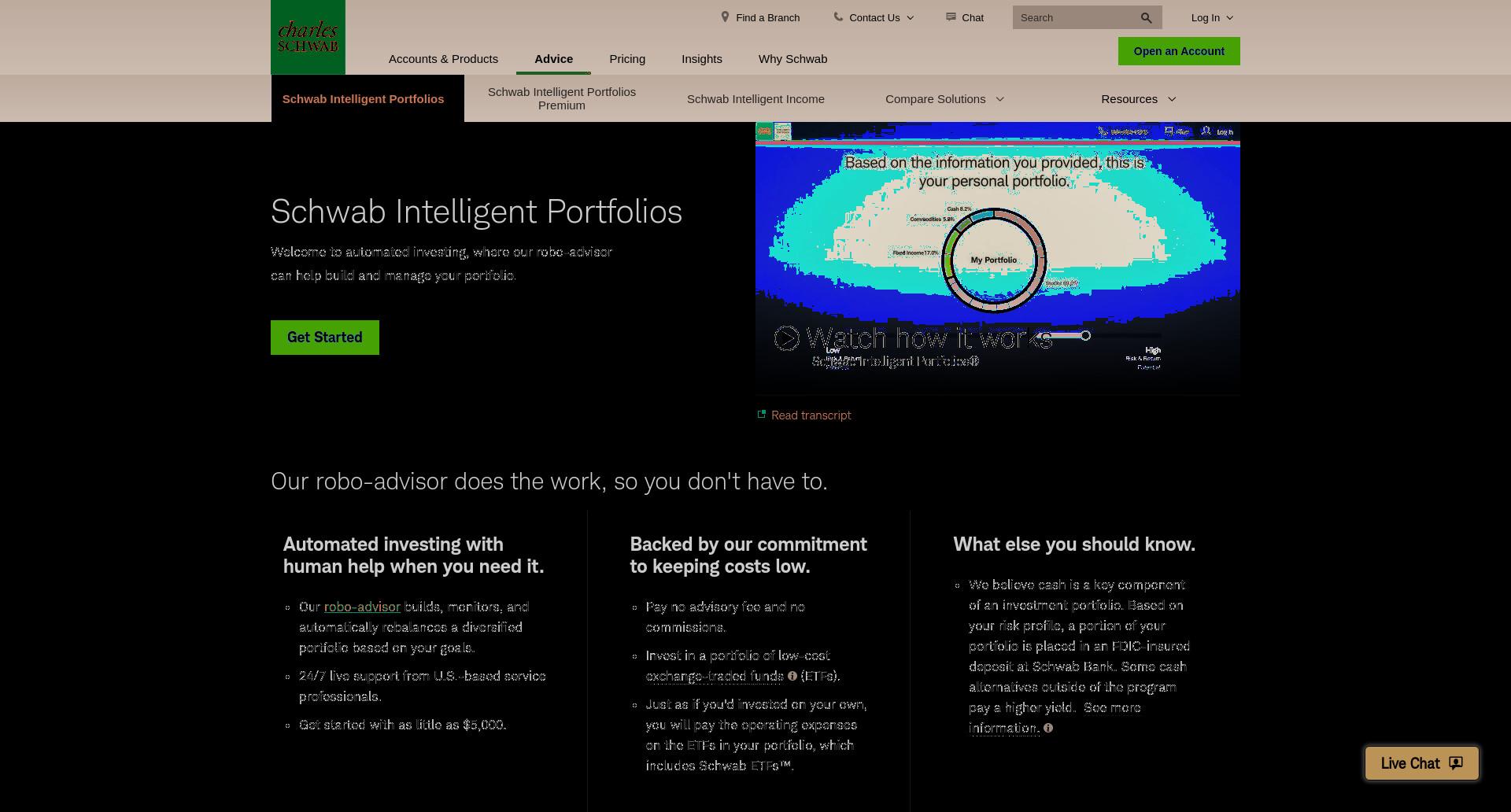Click text 'Pay no advisory fee and no commissions.'

coord(725,617)
